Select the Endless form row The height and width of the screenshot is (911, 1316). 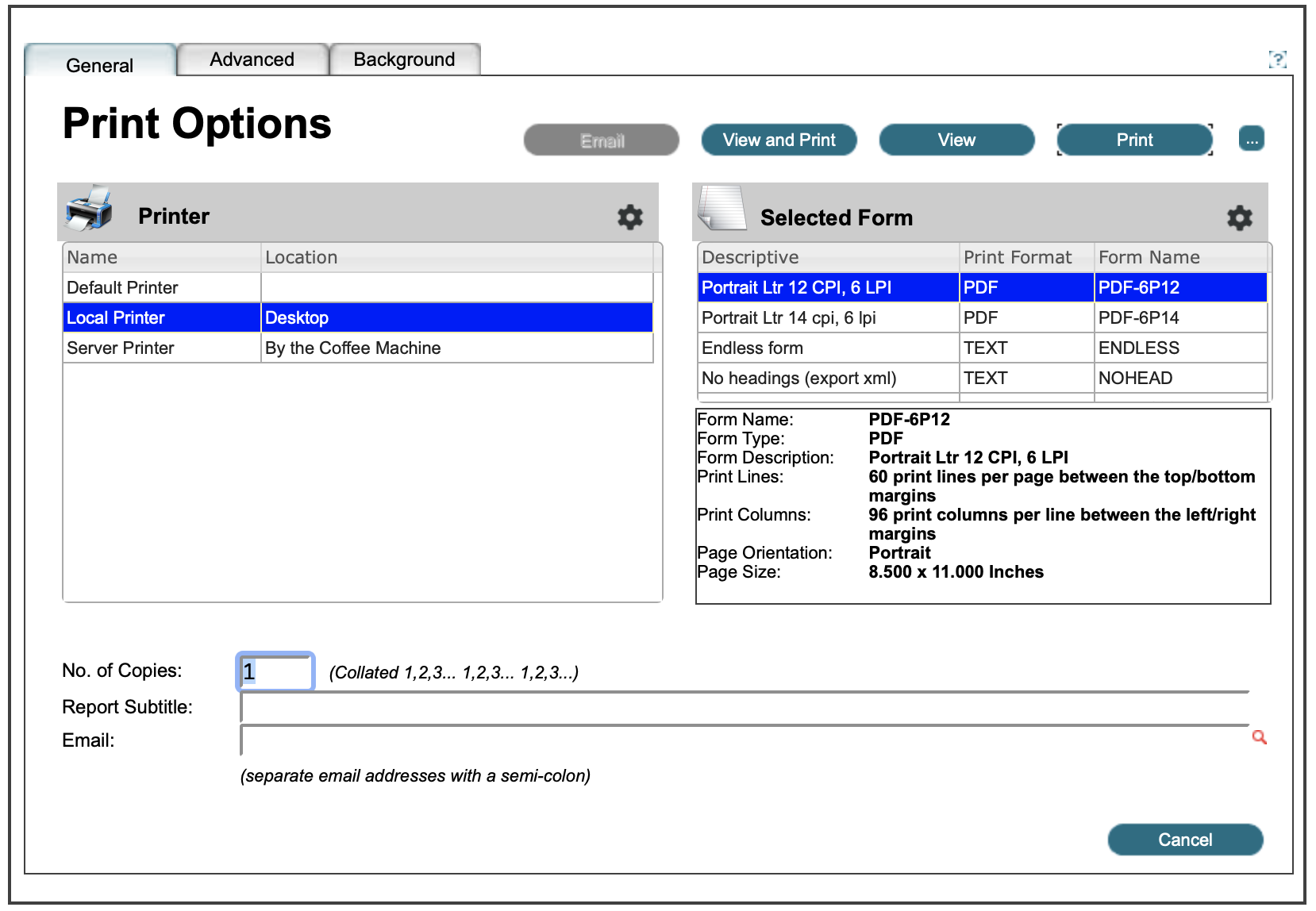click(752, 348)
